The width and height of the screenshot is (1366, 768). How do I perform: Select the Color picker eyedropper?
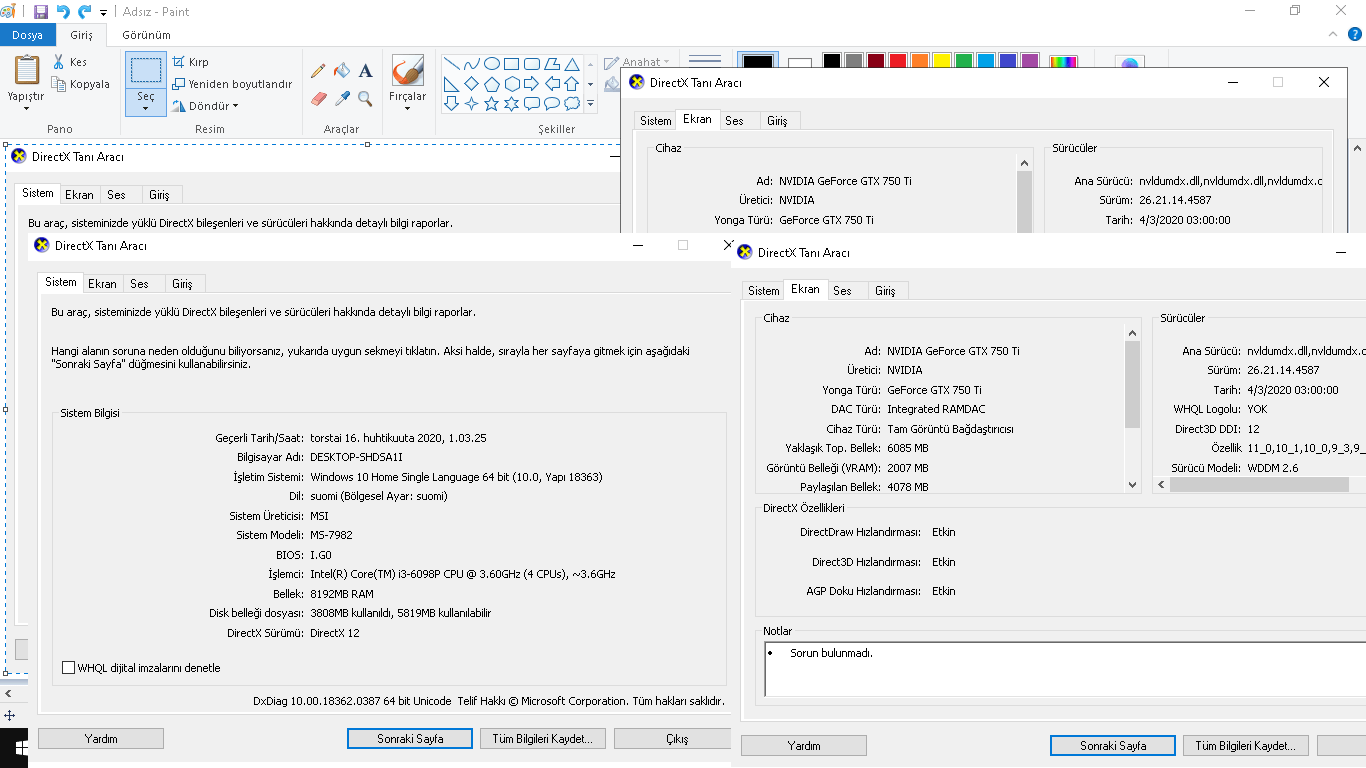342,98
